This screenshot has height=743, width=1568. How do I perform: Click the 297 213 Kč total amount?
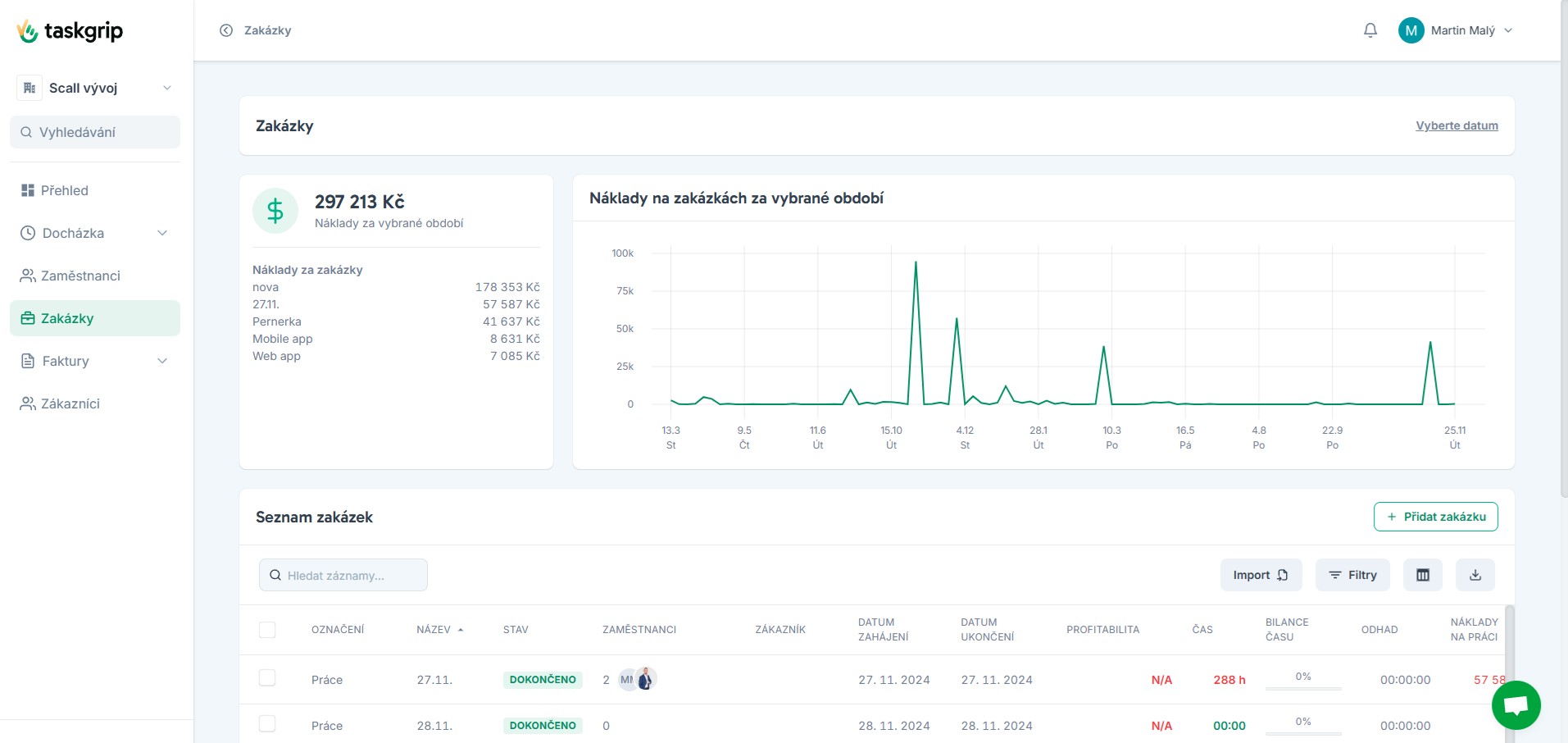360,202
